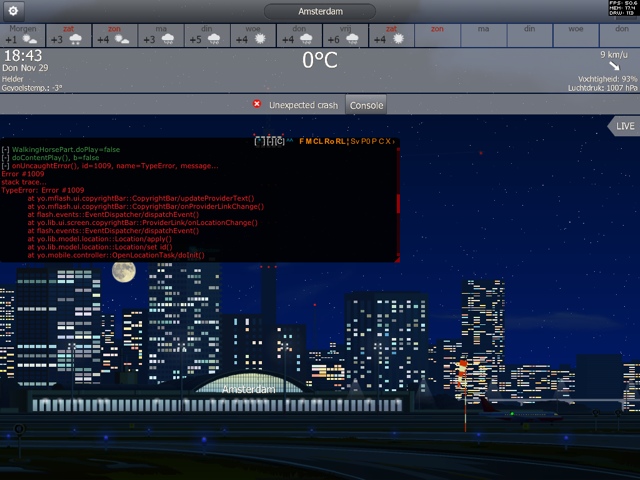Screen dimensions: 640x480
Task: Select the vrij +6 forecast day
Action: click(345, 35)
